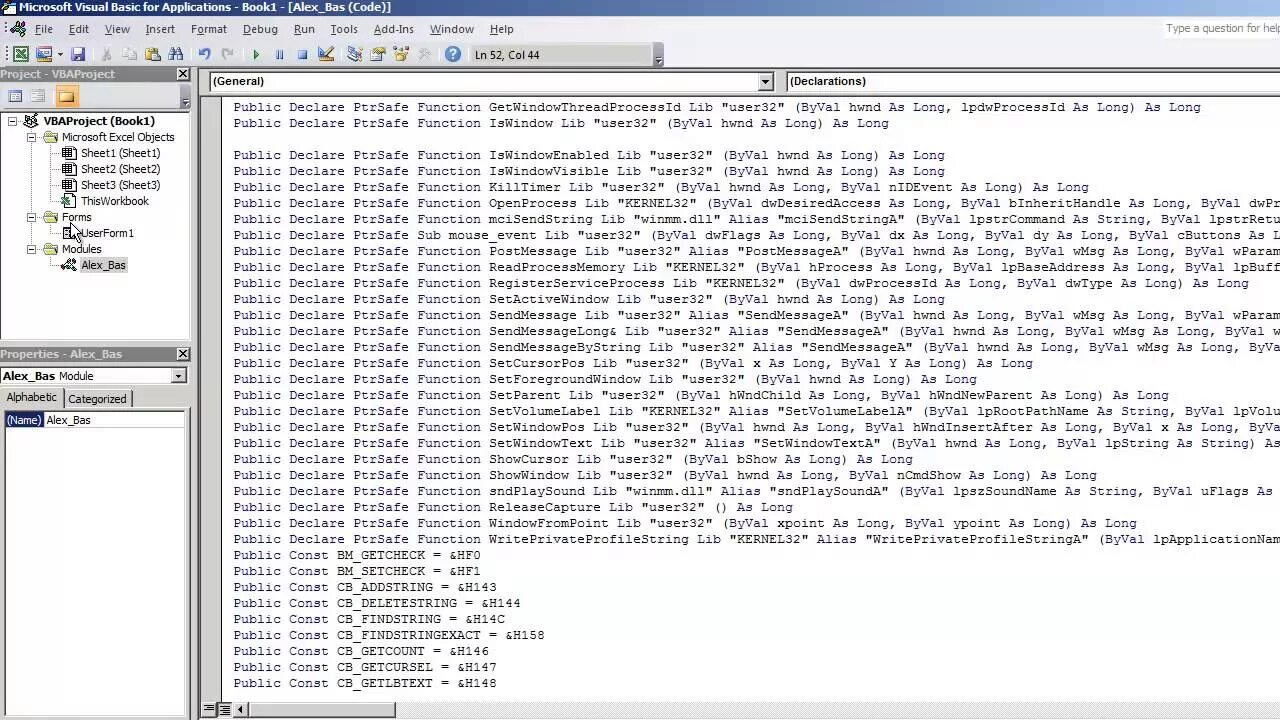The width and height of the screenshot is (1280, 720).
Task: Click the code window horizontal scrollbar thumb
Action: 322,709
